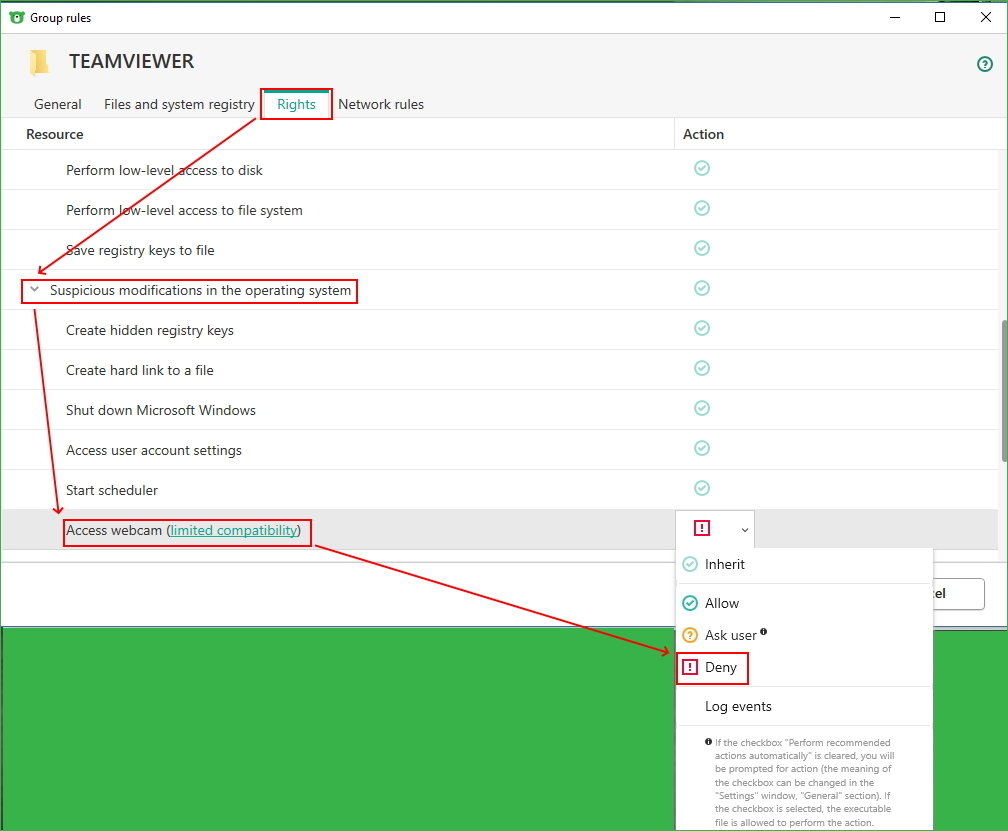The width and height of the screenshot is (1008, 831).
Task: Choose Ask user from the action menu
Action: tap(804, 635)
